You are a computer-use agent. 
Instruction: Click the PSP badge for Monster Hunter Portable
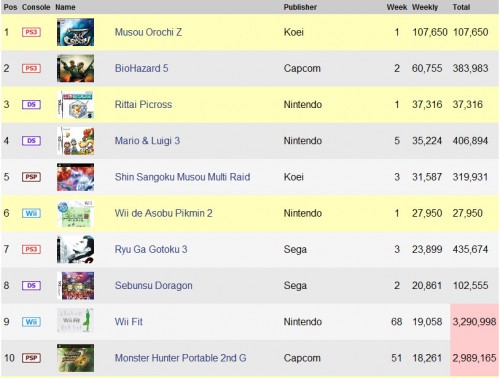[31, 358]
